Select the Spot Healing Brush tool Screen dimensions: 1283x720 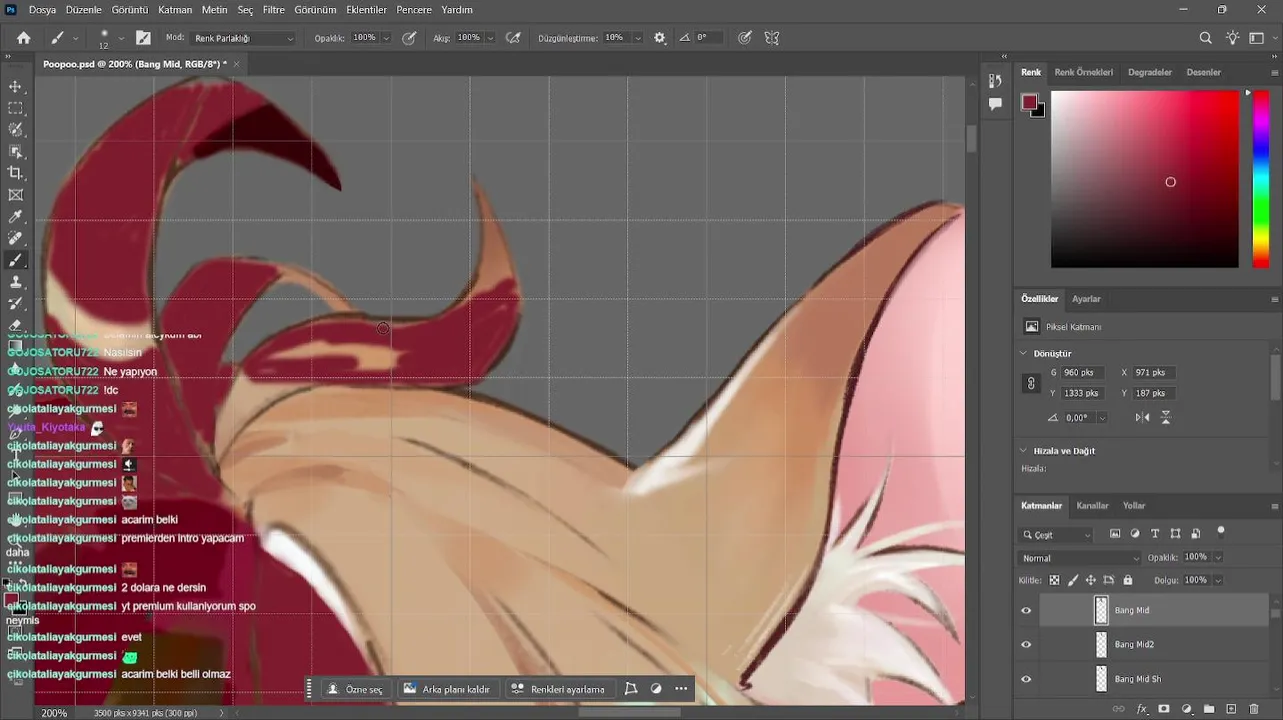click(15, 239)
